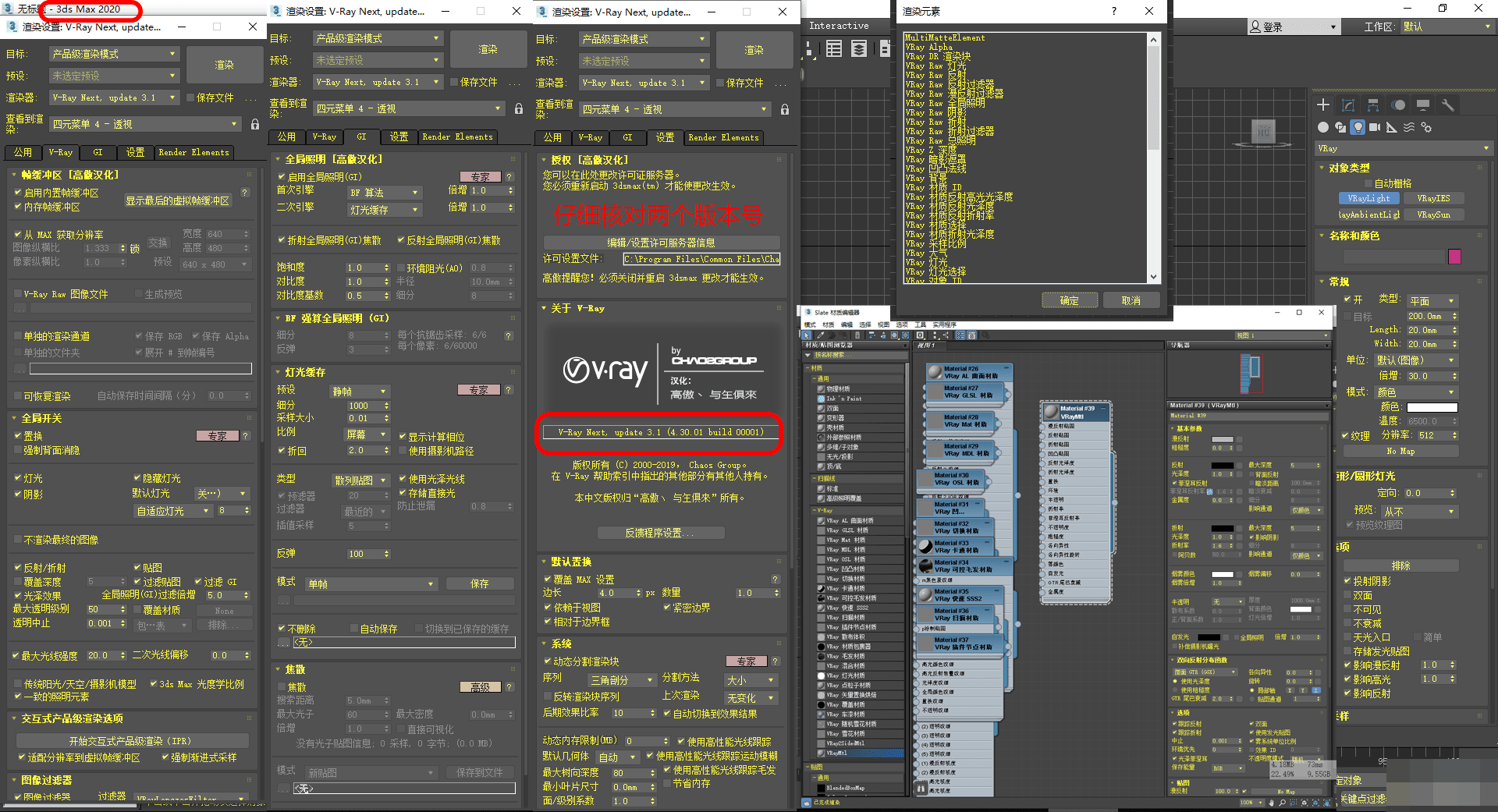Select Cameras category icon
The image size is (1498, 812).
1375,127
